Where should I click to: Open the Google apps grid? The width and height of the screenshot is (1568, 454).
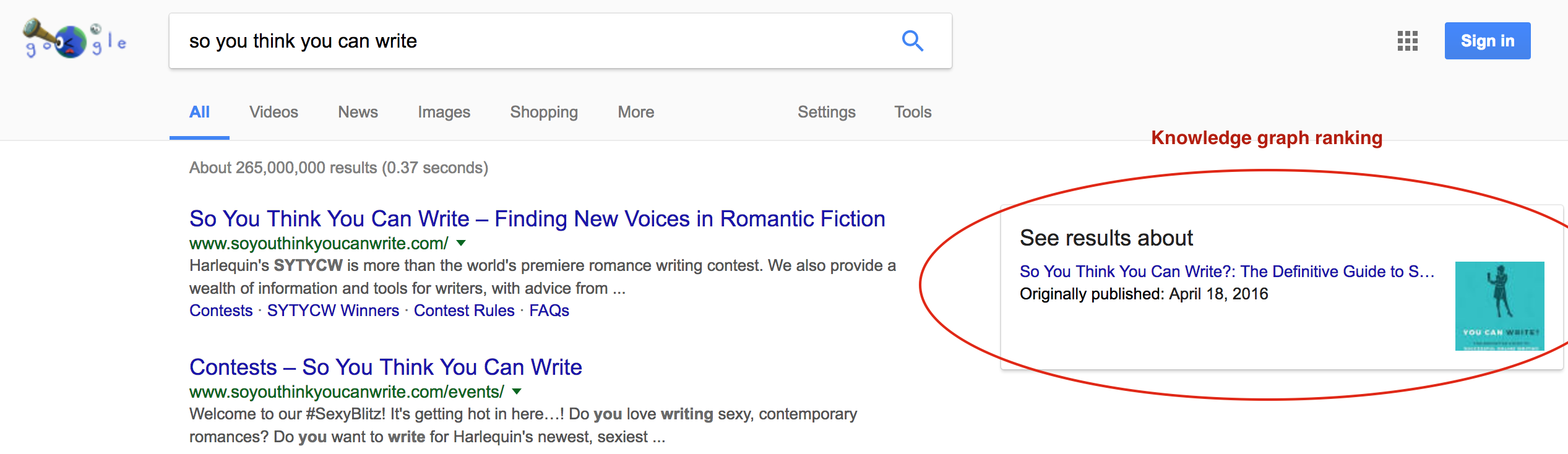pos(1407,41)
